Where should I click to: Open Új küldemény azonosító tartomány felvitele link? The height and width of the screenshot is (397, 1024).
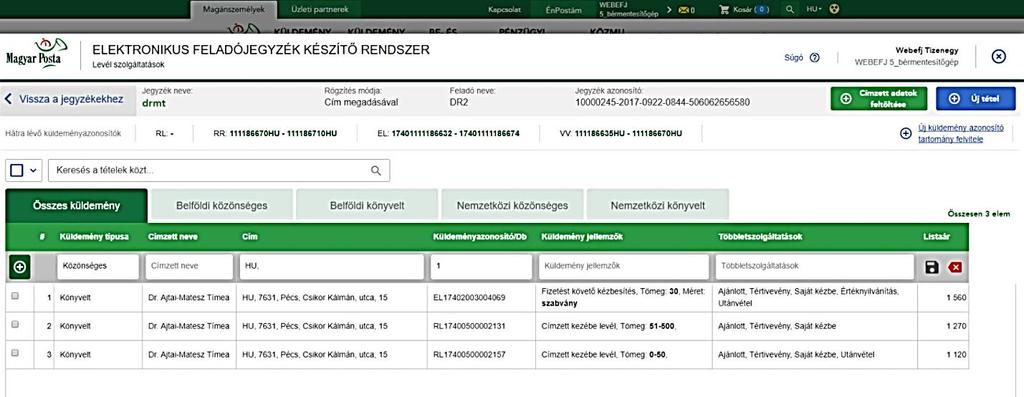[961, 133]
